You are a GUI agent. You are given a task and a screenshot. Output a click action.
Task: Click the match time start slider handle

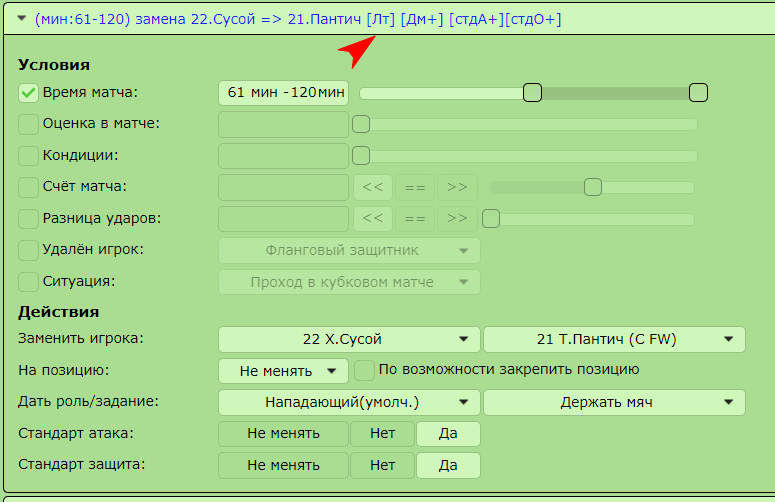(x=532, y=92)
